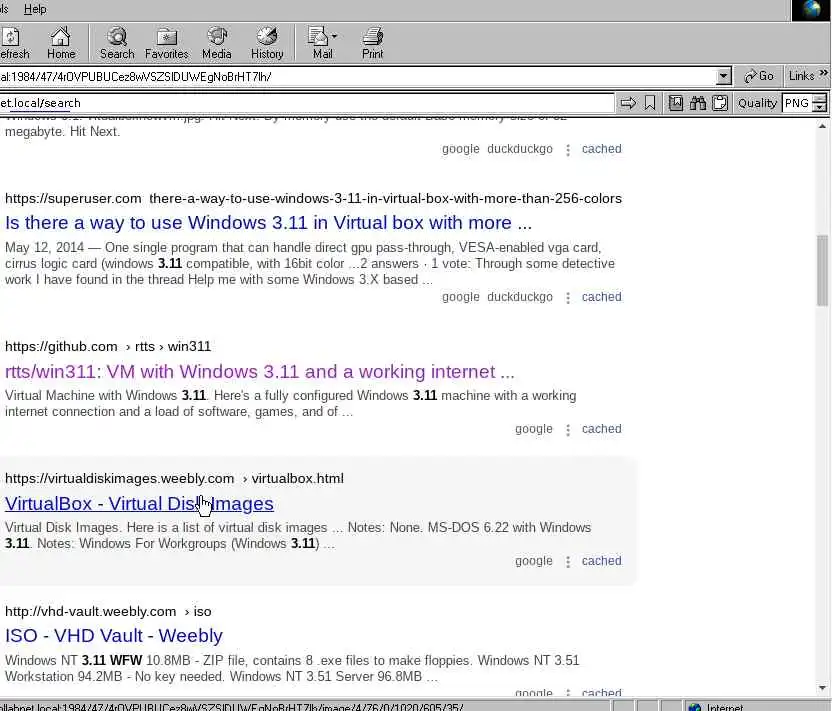Click the vertical scrollbar thumb
This screenshot has height=711, width=832.
[822, 270]
